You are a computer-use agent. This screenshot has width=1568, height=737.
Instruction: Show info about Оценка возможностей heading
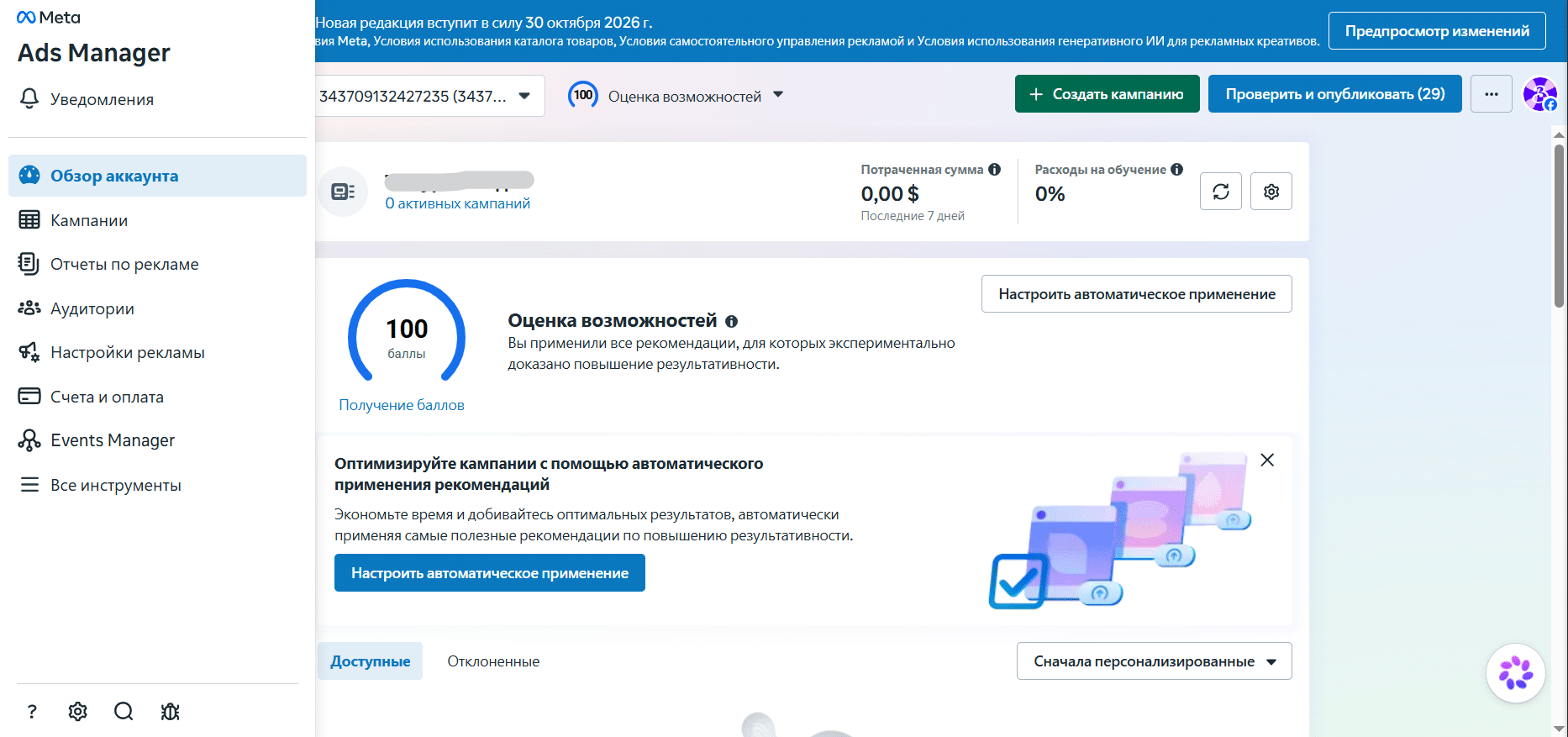pos(732,321)
